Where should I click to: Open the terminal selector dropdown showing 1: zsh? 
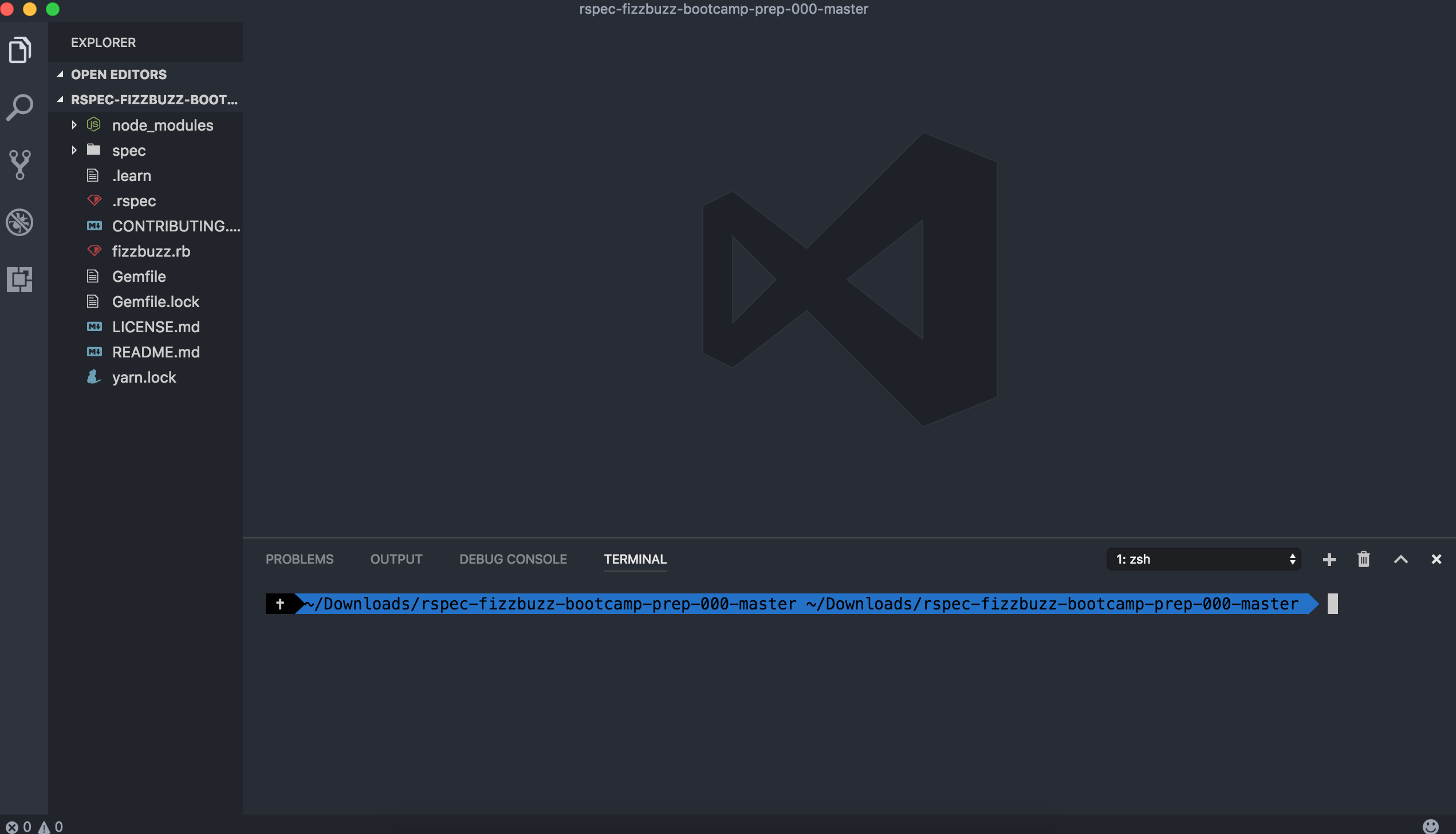pyautogui.click(x=1204, y=559)
